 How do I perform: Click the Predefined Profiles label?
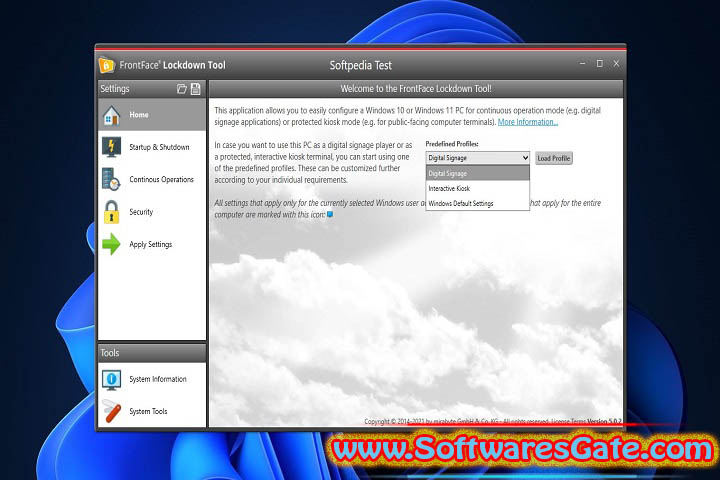452,144
